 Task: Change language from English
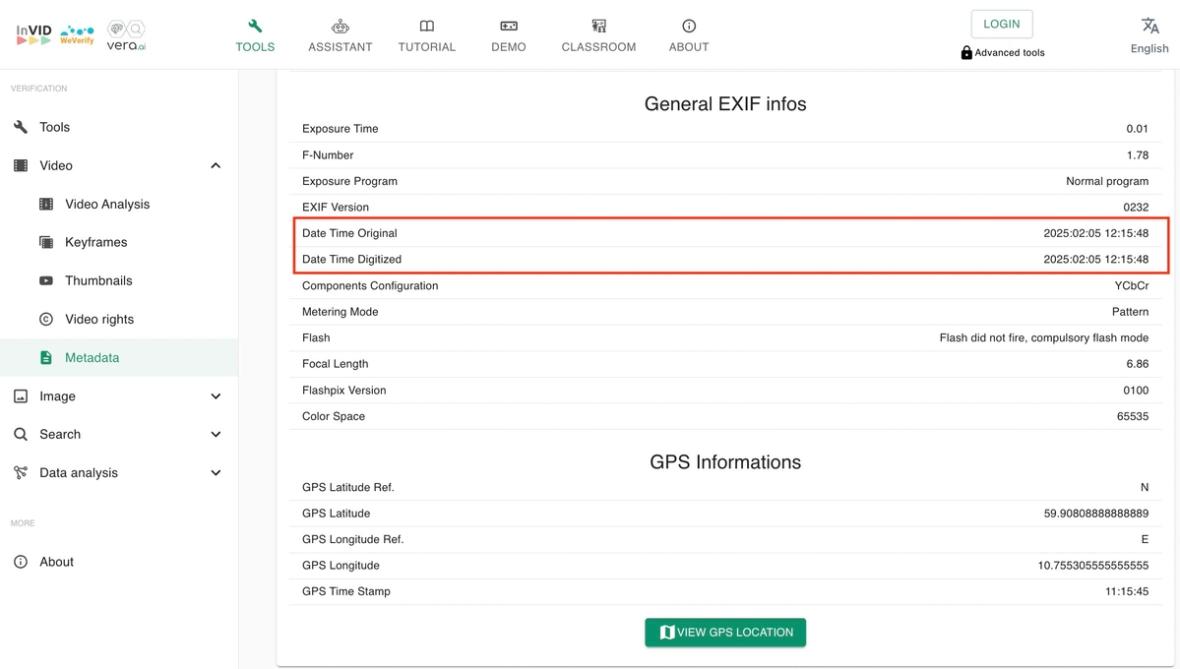point(1149,48)
